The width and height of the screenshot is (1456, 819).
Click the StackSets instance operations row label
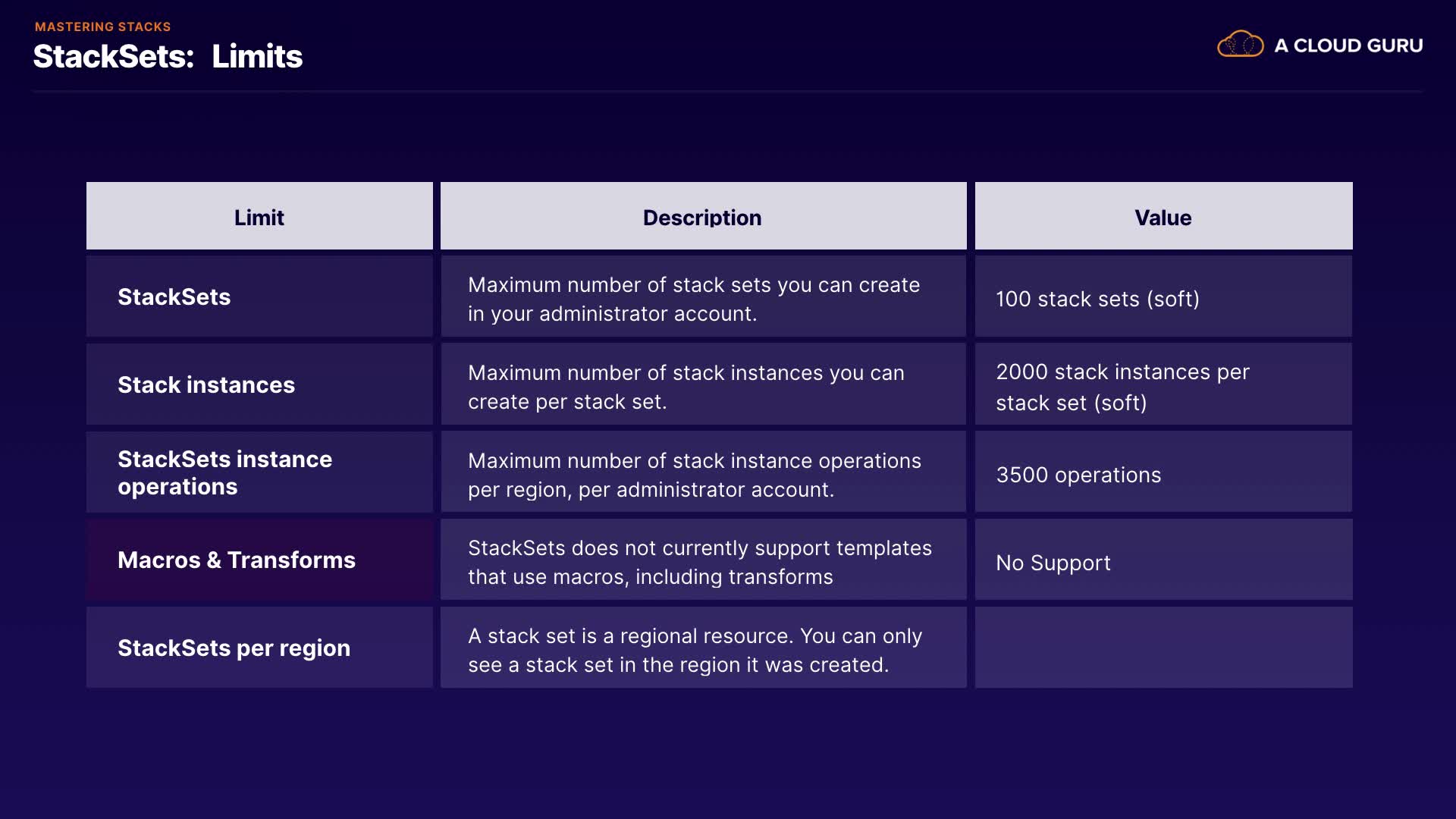224,472
